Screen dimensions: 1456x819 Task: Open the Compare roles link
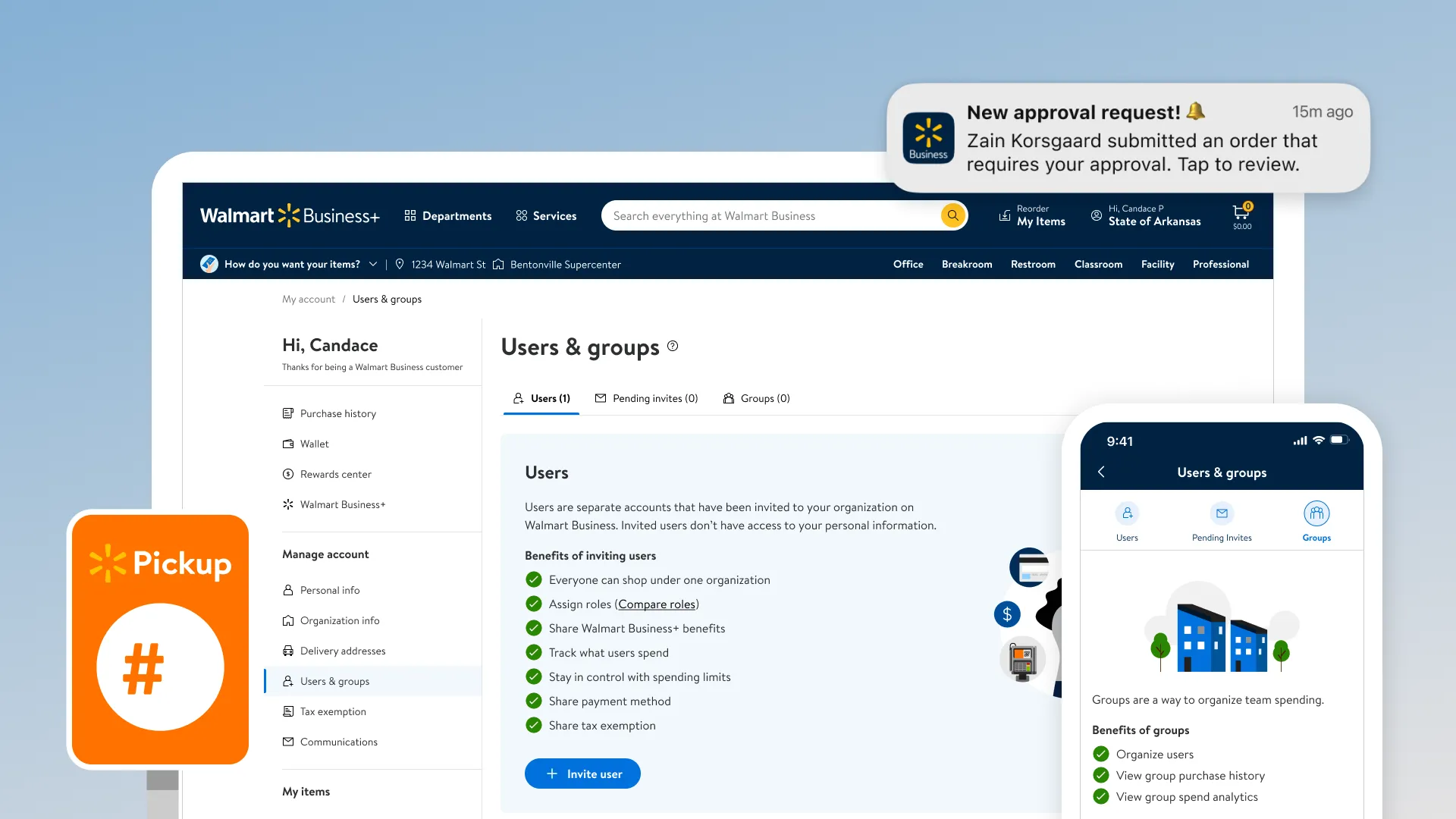657,604
